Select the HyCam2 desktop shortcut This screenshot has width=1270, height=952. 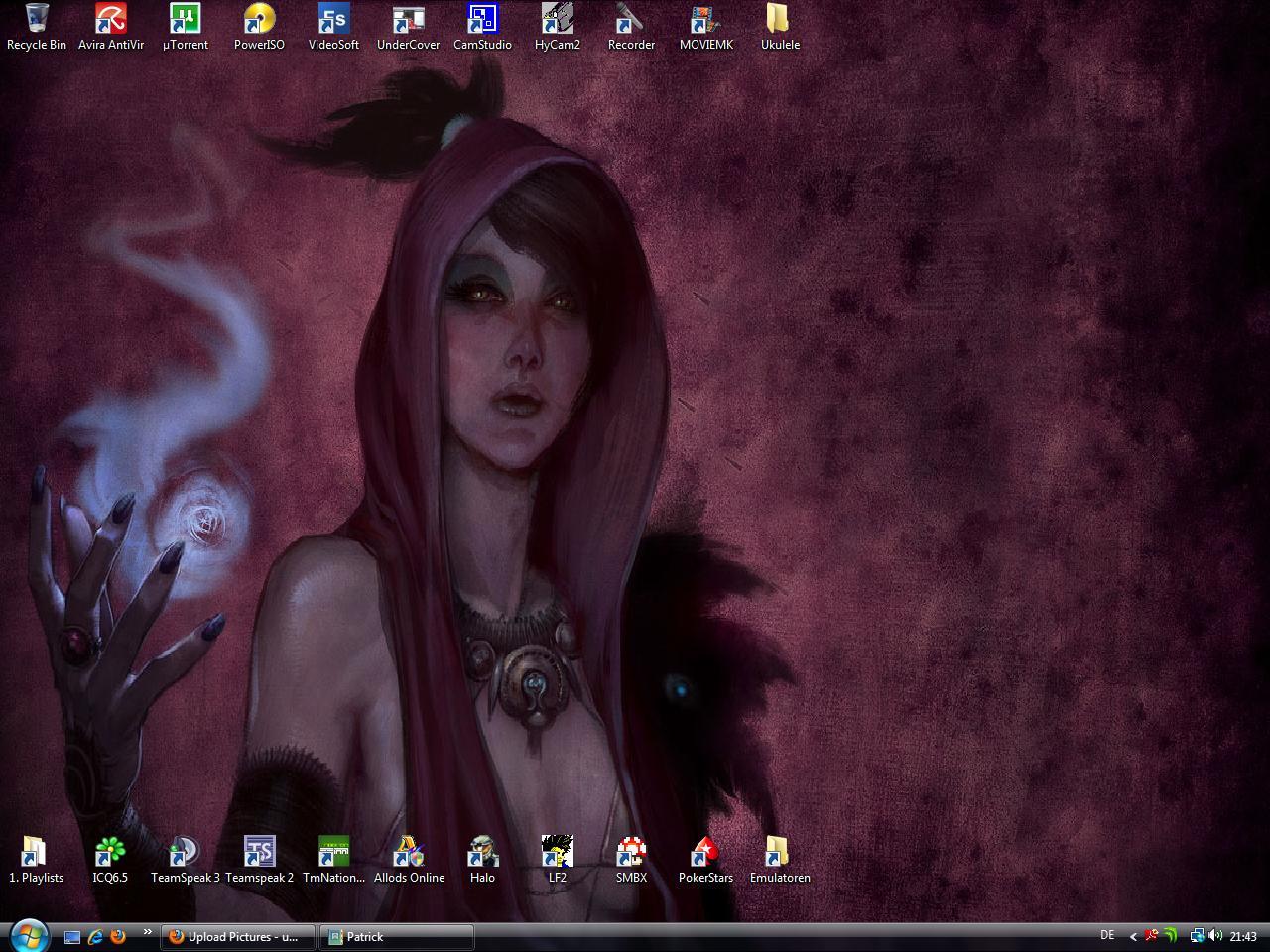(x=558, y=27)
